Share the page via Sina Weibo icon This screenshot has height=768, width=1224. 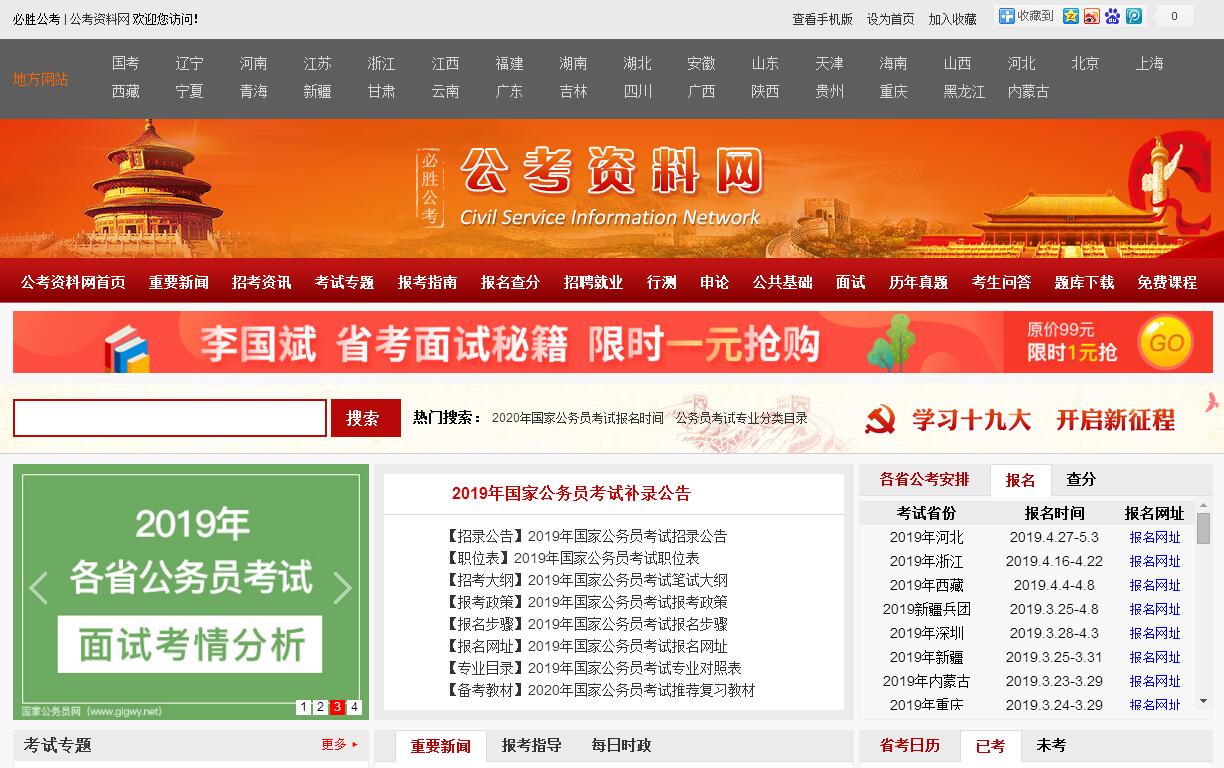click(x=1092, y=16)
